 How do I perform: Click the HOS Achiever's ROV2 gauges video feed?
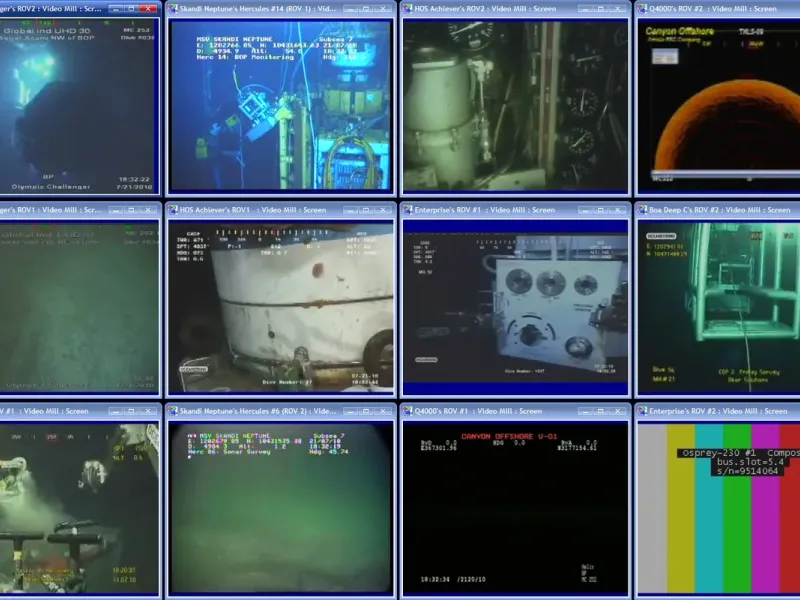[x=515, y=106]
